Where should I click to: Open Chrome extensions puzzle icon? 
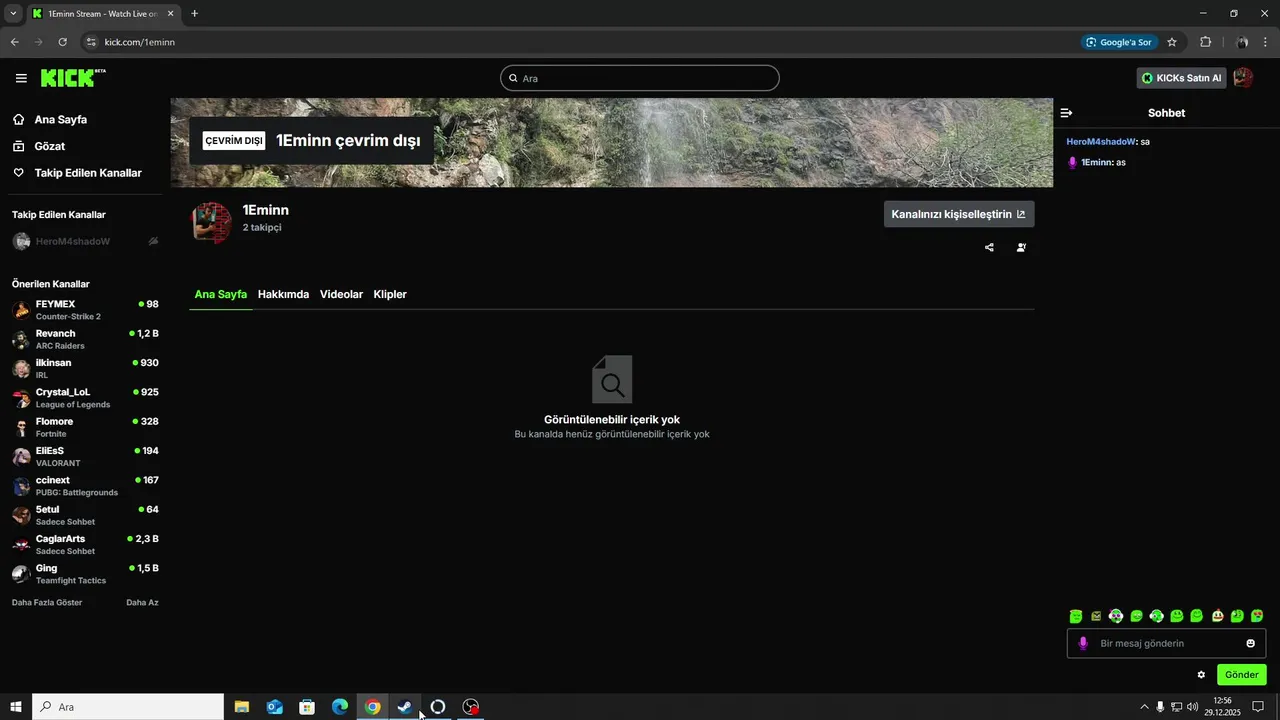pyautogui.click(x=1205, y=42)
